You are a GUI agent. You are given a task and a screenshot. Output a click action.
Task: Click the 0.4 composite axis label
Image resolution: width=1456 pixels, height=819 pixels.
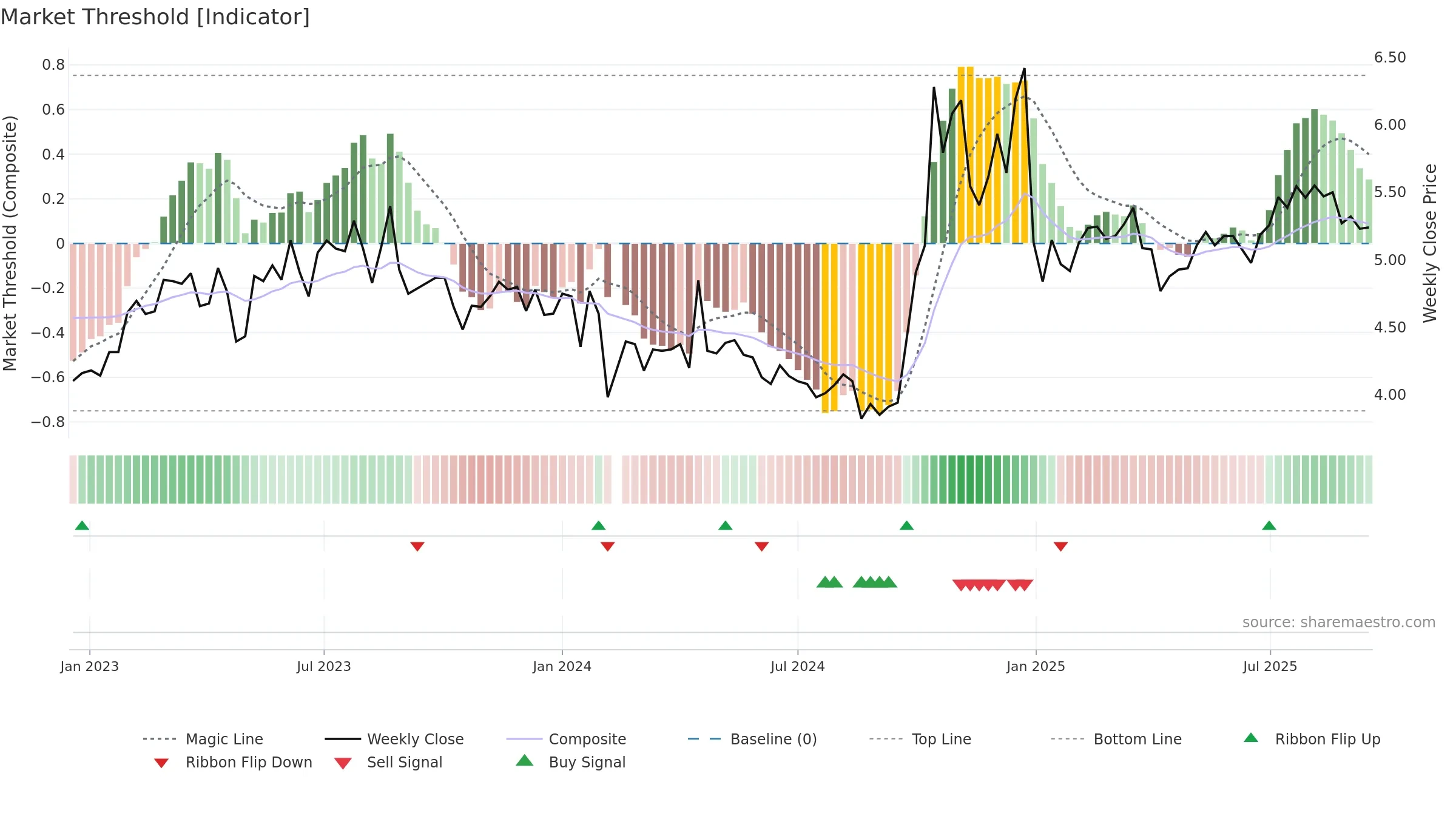[x=53, y=154]
